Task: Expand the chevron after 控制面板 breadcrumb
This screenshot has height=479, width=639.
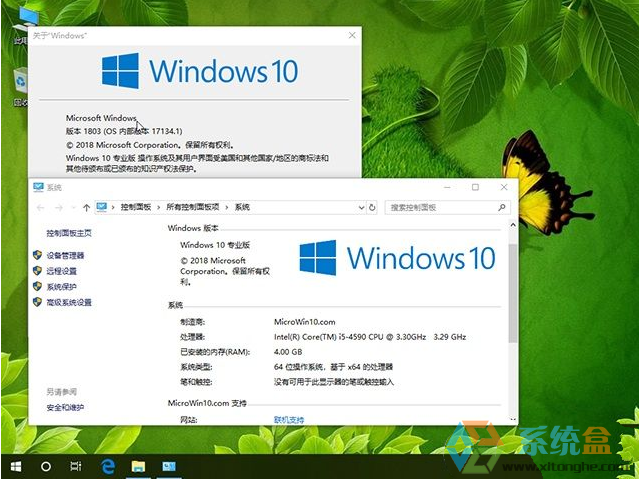Action: click(159, 207)
